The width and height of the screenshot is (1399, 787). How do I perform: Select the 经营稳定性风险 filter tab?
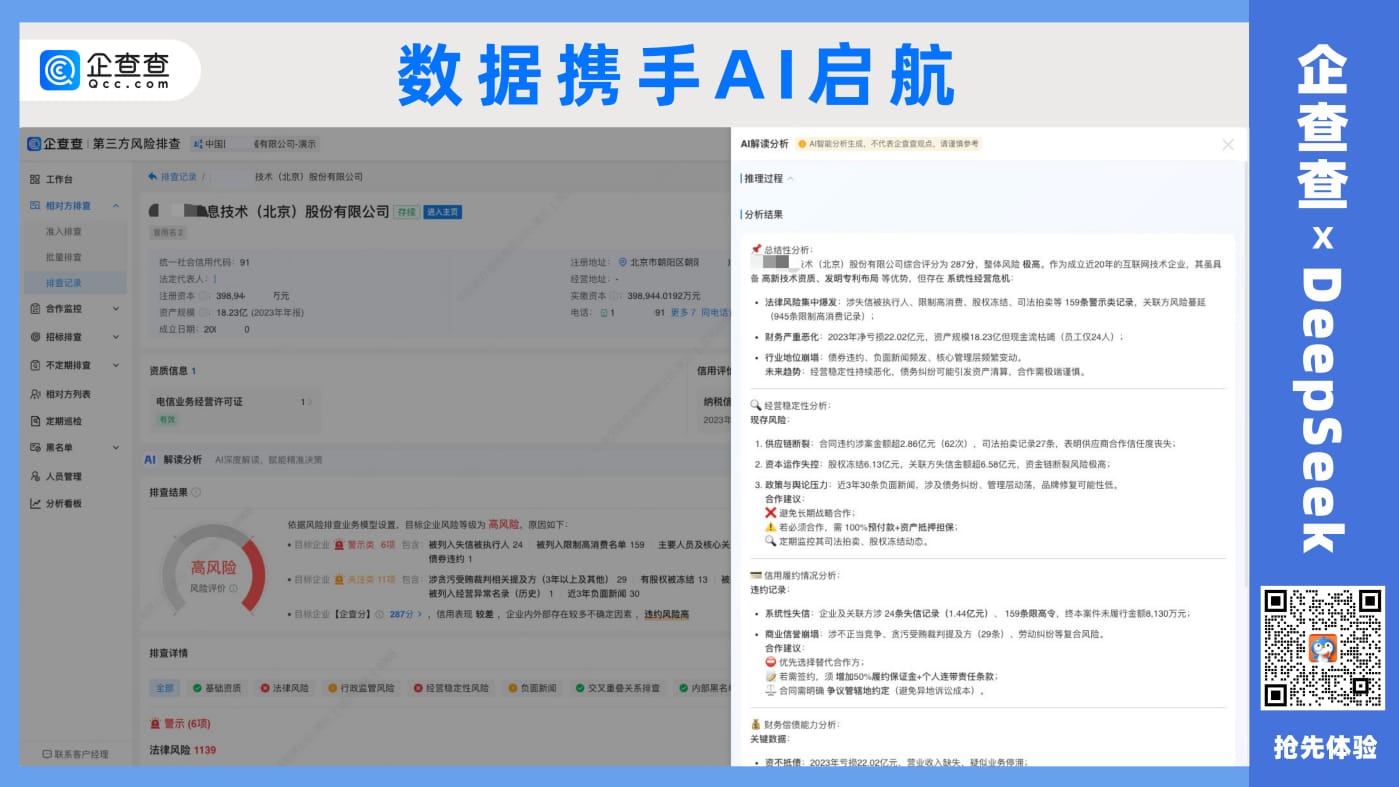click(x=451, y=688)
